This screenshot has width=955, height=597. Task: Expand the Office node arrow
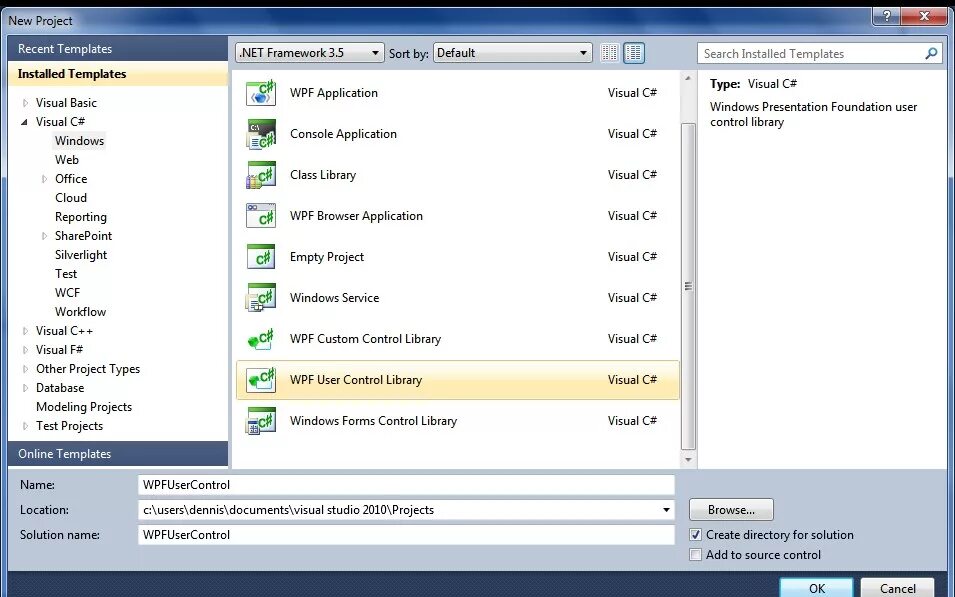[x=44, y=179]
